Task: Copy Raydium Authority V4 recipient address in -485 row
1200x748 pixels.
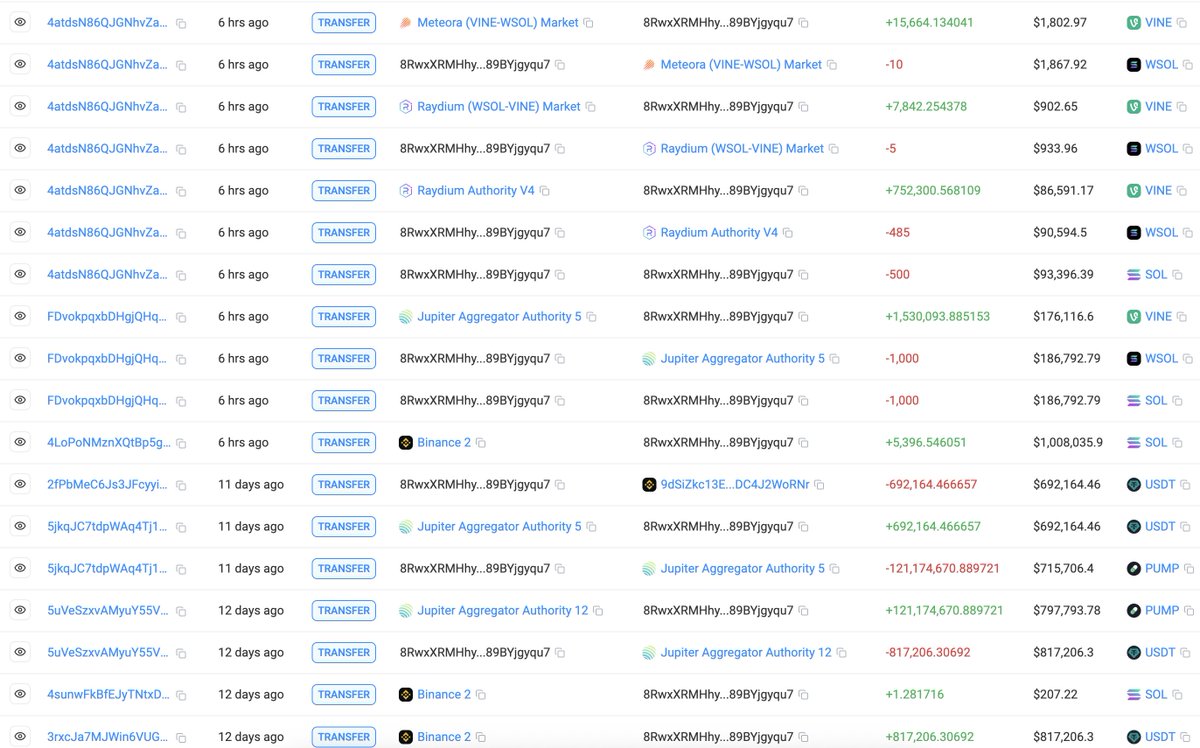Action: 787,233
